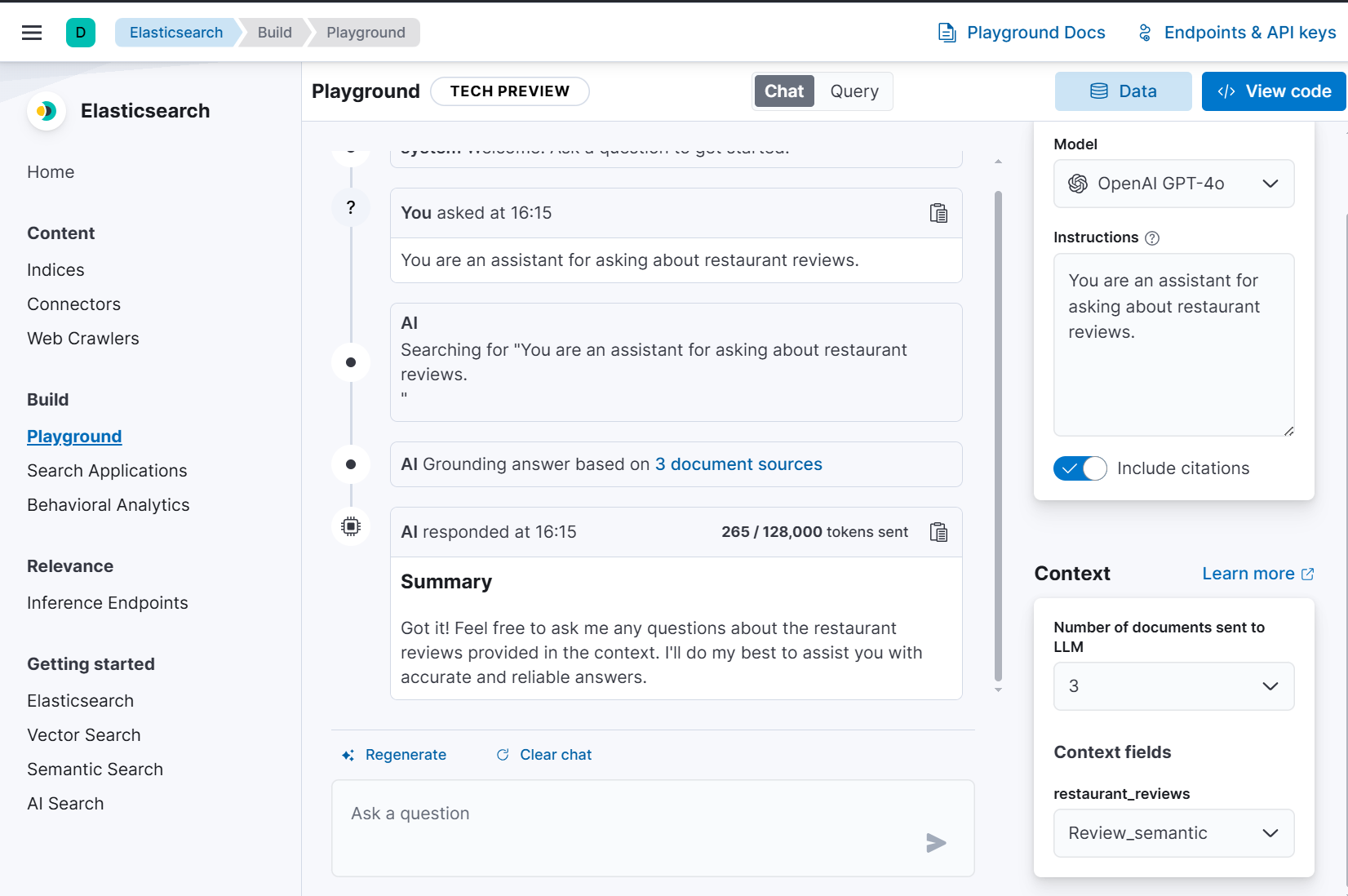Open the Learn more link
Viewport: 1348px width, 896px height.
tap(1258, 574)
